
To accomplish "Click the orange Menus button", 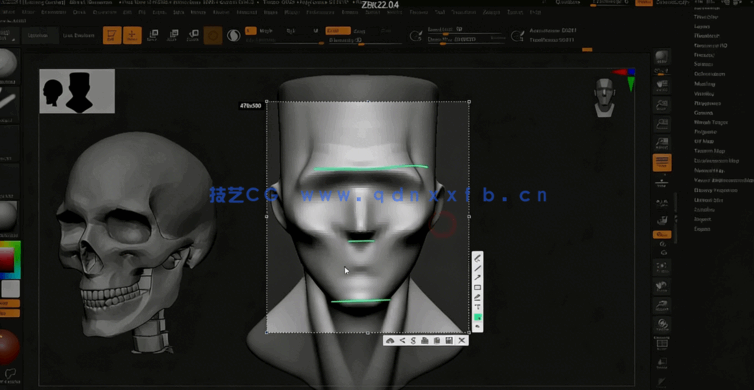I will click(643, 2).
